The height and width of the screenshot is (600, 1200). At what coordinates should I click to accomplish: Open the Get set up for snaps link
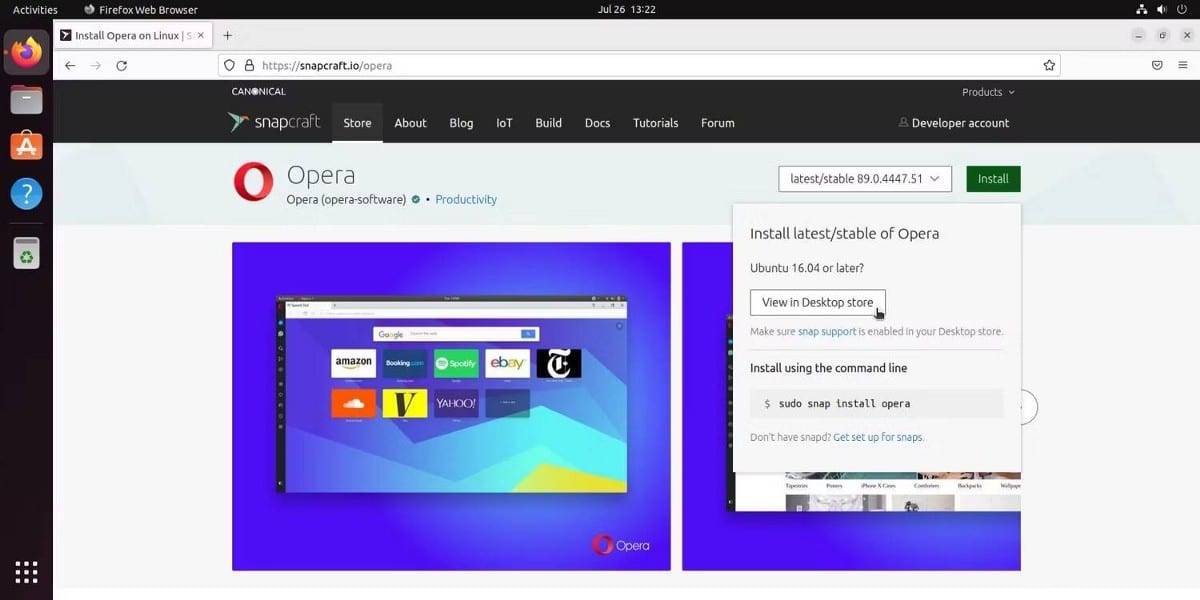point(878,437)
